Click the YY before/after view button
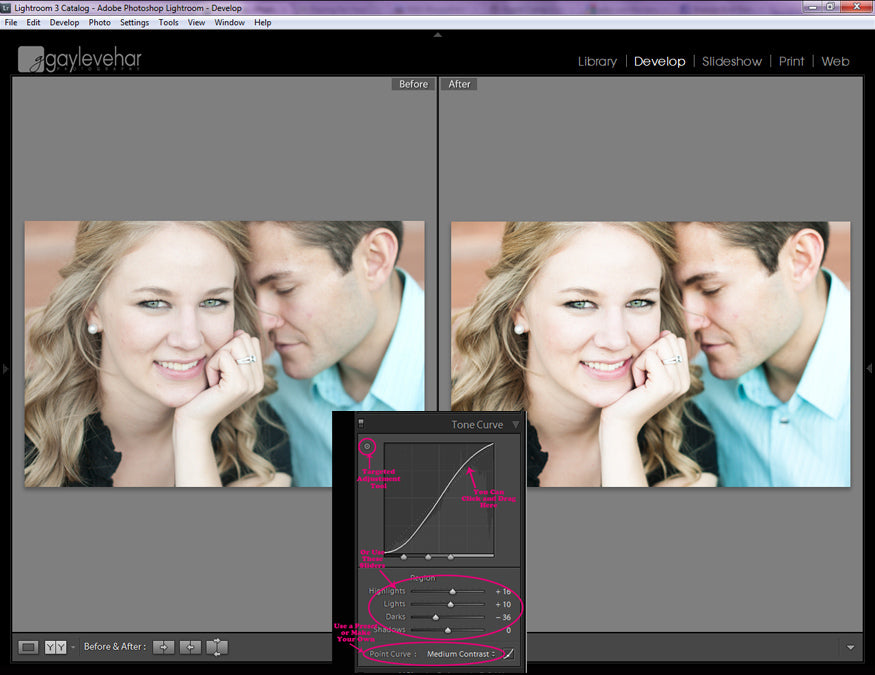The height and width of the screenshot is (675, 875). (x=56, y=647)
